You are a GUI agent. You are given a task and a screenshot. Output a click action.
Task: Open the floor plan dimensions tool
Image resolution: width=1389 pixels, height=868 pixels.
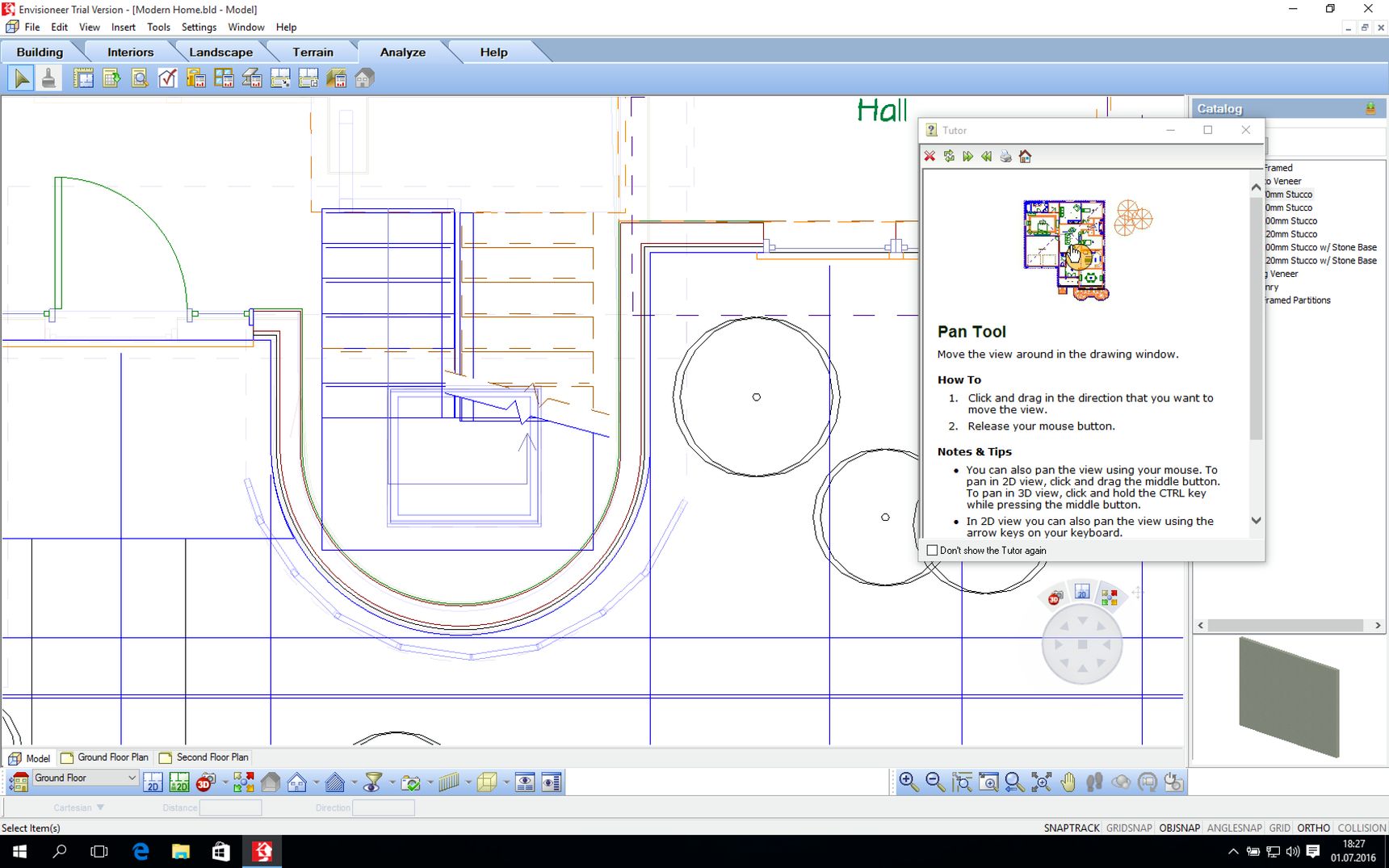coord(83,78)
